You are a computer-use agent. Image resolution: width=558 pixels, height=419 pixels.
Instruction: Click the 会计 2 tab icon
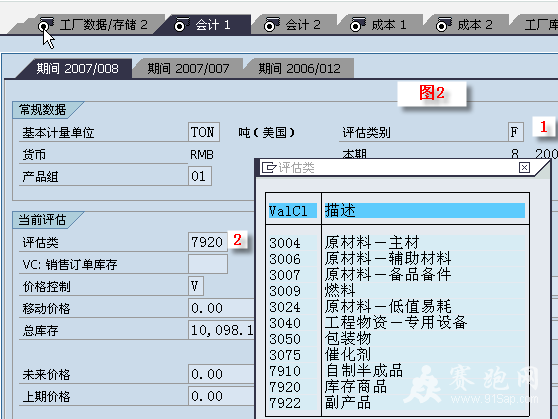pyautogui.click(x=272, y=25)
